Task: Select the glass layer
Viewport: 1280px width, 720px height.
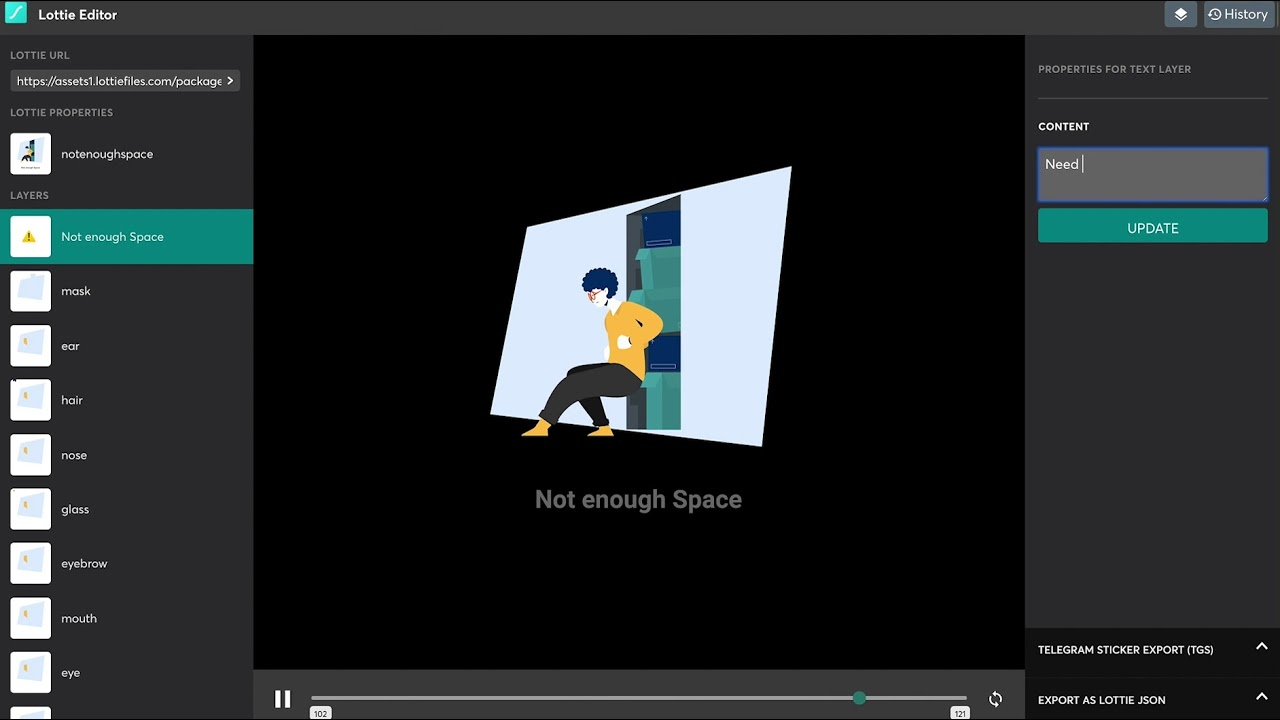Action: coord(126,509)
